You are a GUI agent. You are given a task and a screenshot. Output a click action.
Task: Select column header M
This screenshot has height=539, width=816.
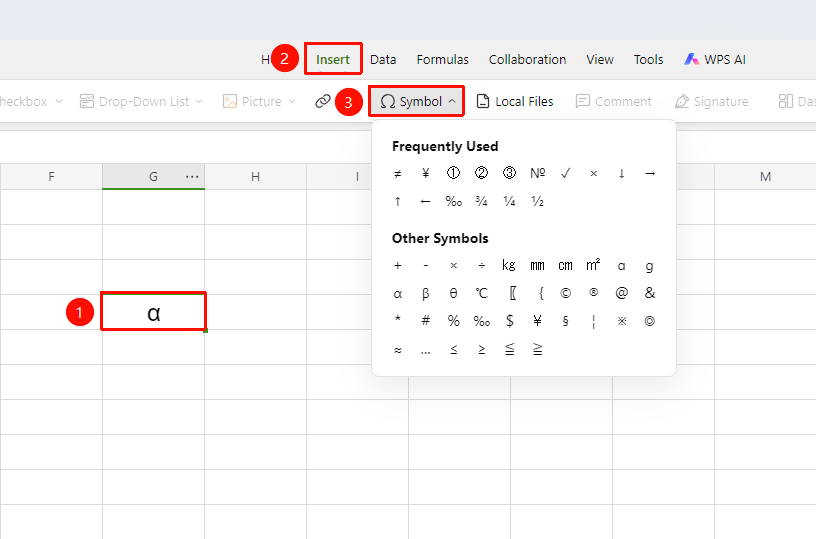(765, 177)
